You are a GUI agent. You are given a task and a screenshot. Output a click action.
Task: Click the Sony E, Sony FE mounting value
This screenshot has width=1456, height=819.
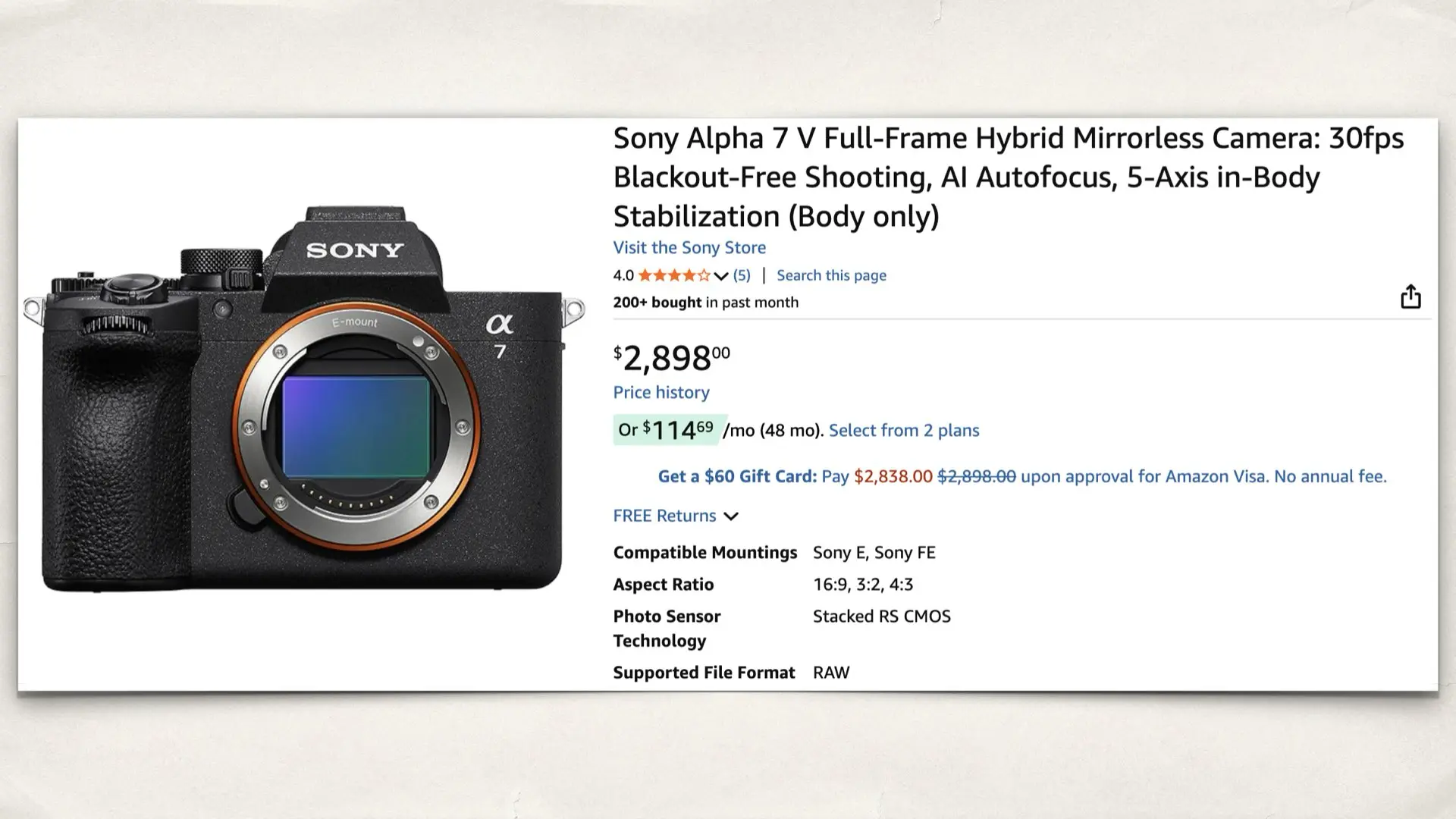coord(874,553)
